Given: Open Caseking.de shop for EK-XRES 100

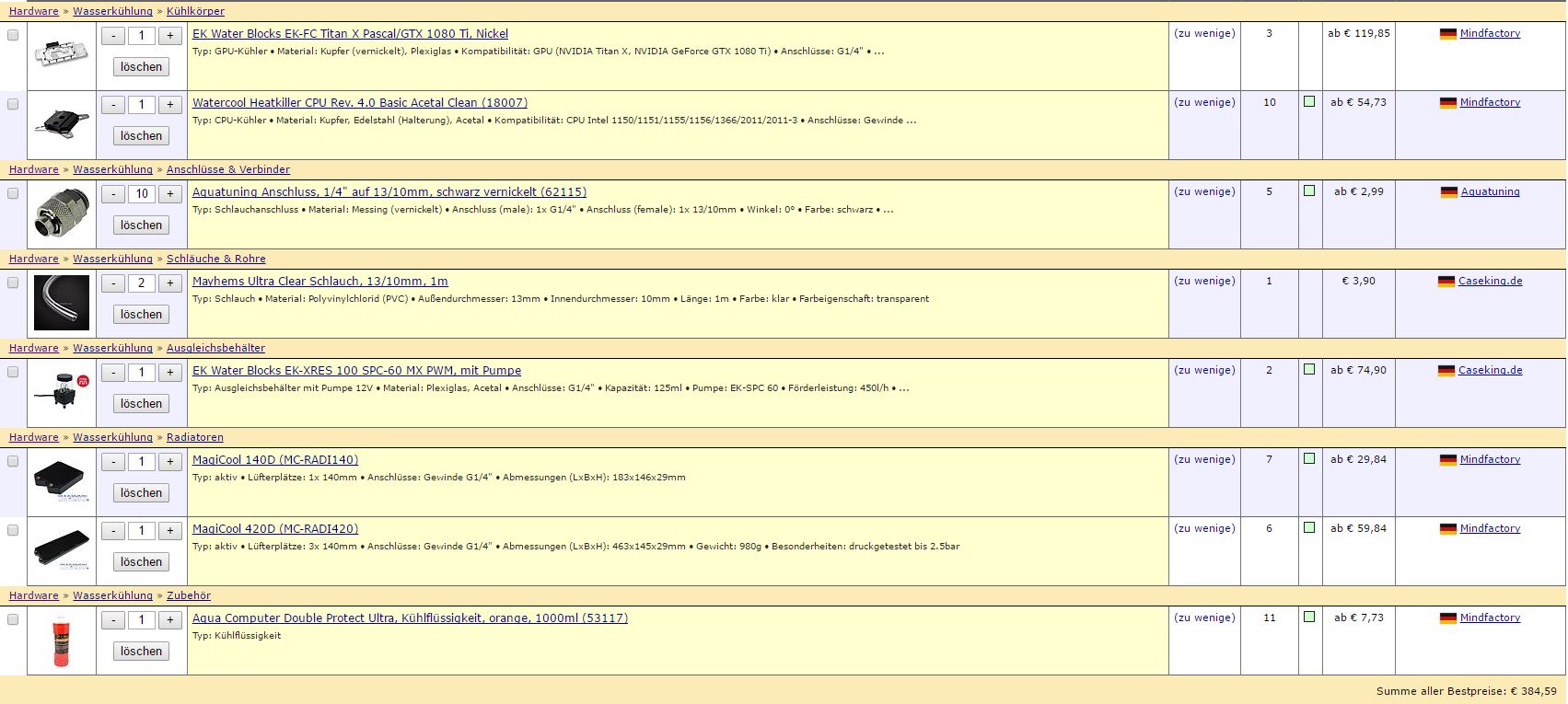Looking at the screenshot, I should tap(1490, 371).
